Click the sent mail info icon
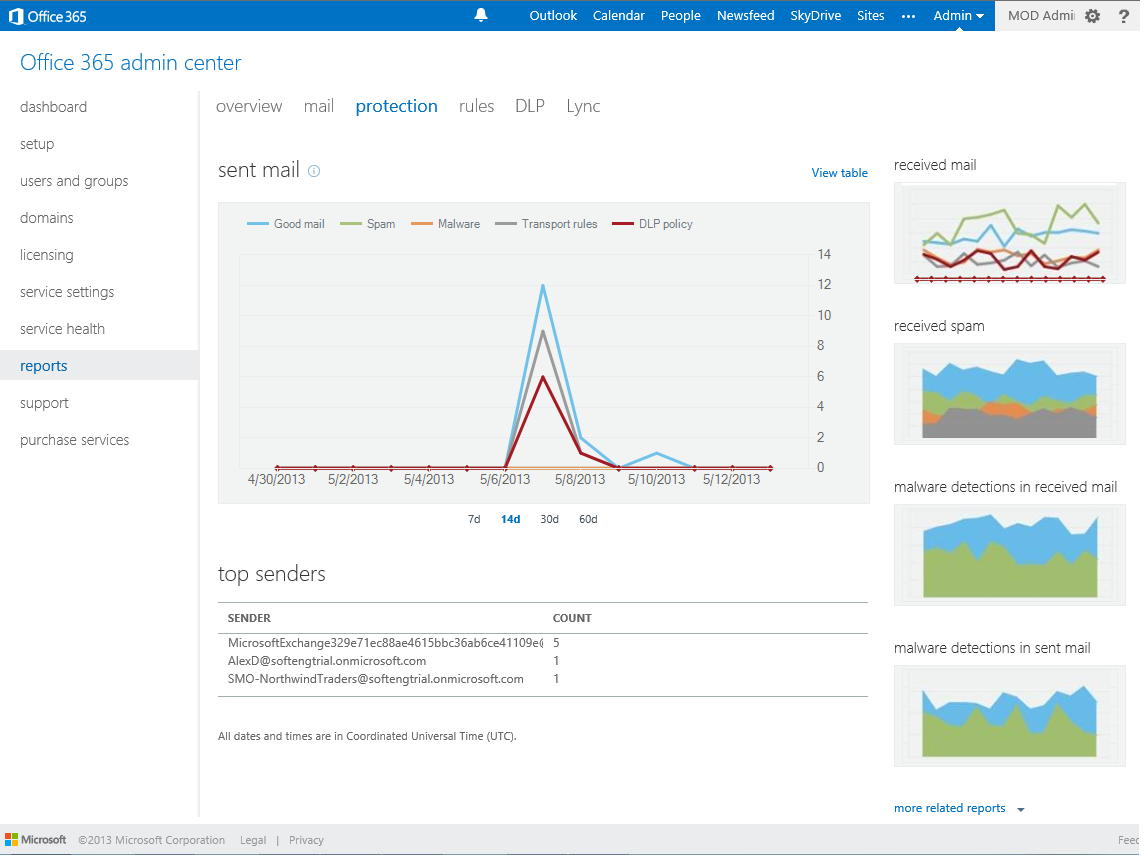 click(x=314, y=171)
